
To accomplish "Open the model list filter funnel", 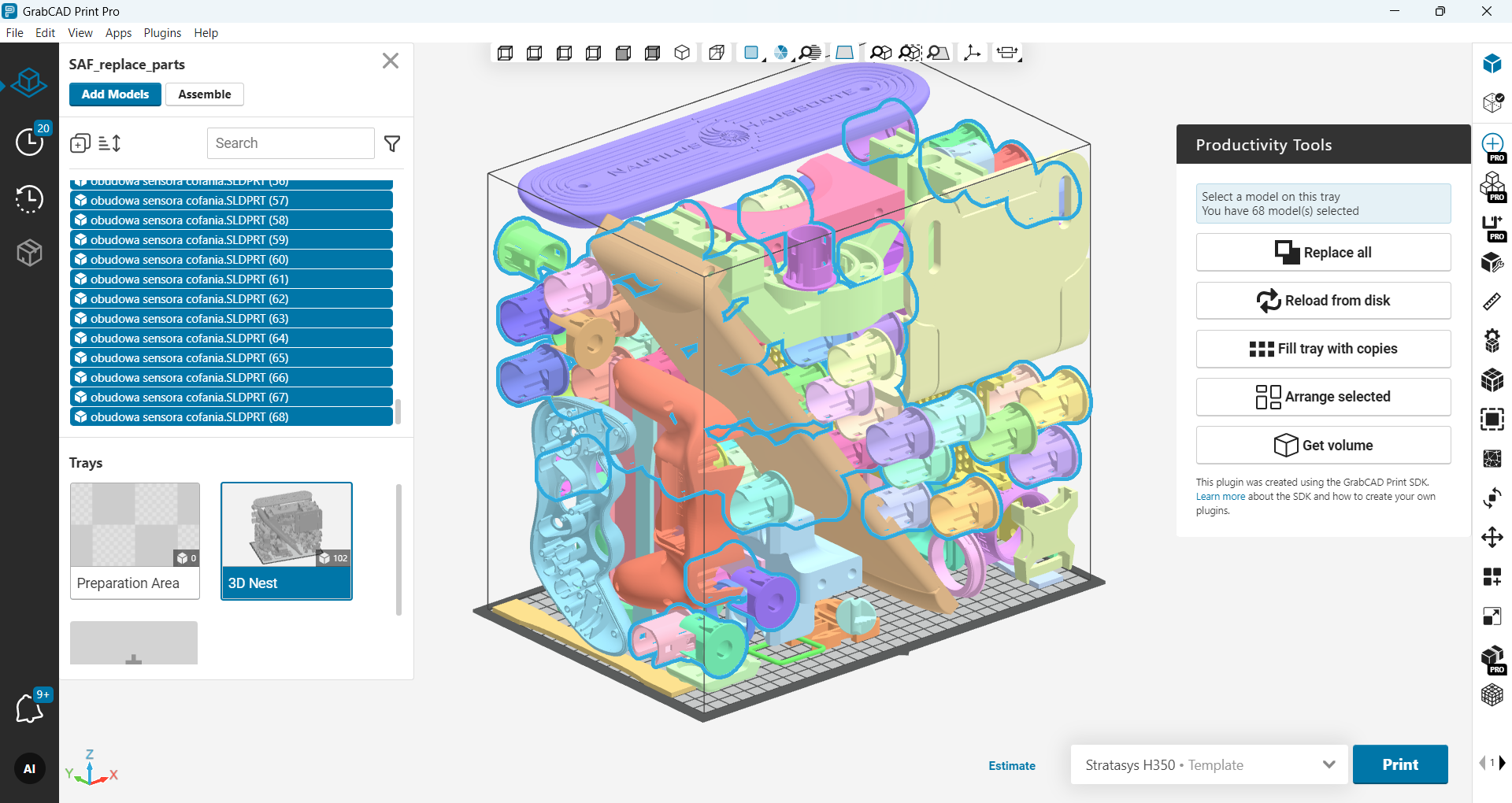I will [392, 143].
